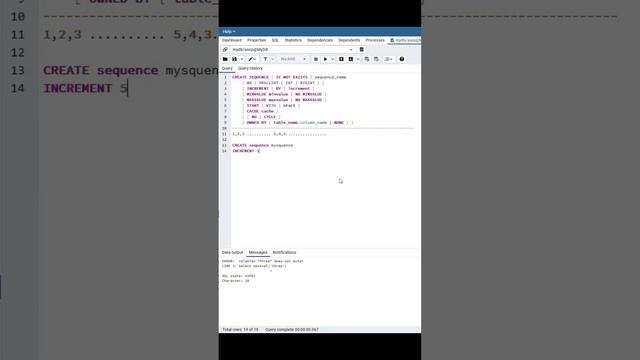The height and width of the screenshot is (360, 640).
Task: Open the database connection dropdown
Action: point(351,49)
